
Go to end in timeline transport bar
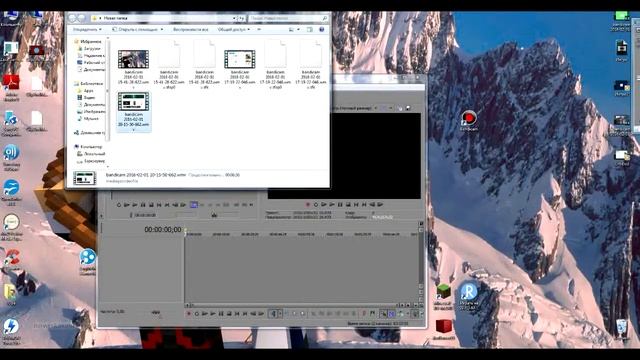(x=245, y=313)
